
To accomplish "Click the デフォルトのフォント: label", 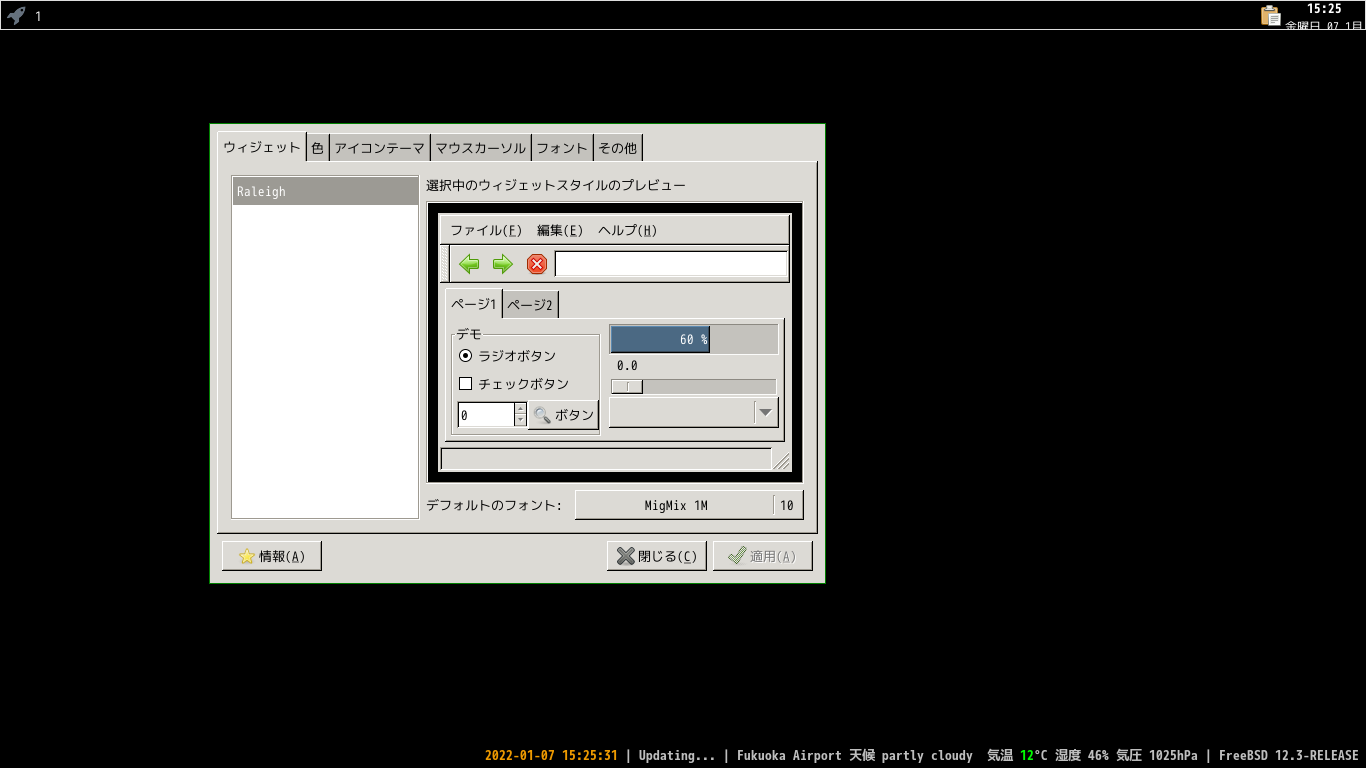I will (x=494, y=505).
